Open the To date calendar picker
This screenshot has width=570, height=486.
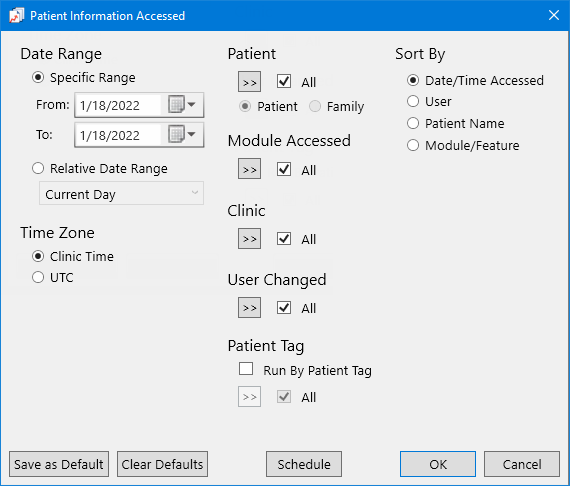click(x=182, y=135)
